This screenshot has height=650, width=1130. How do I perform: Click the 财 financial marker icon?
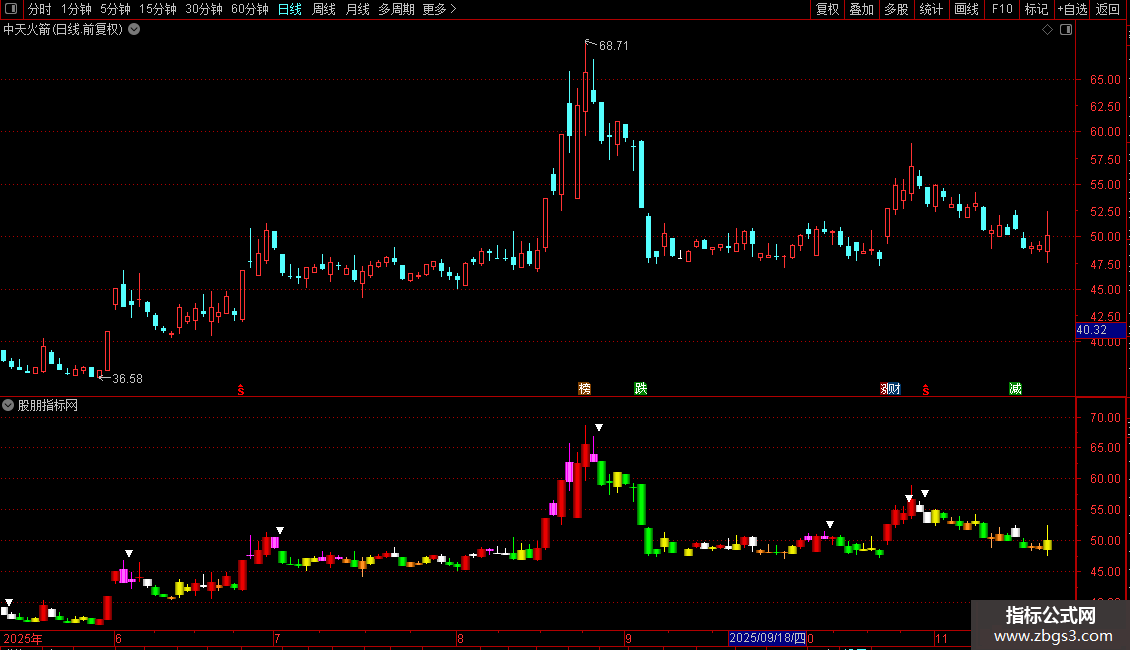click(x=896, y=389)
